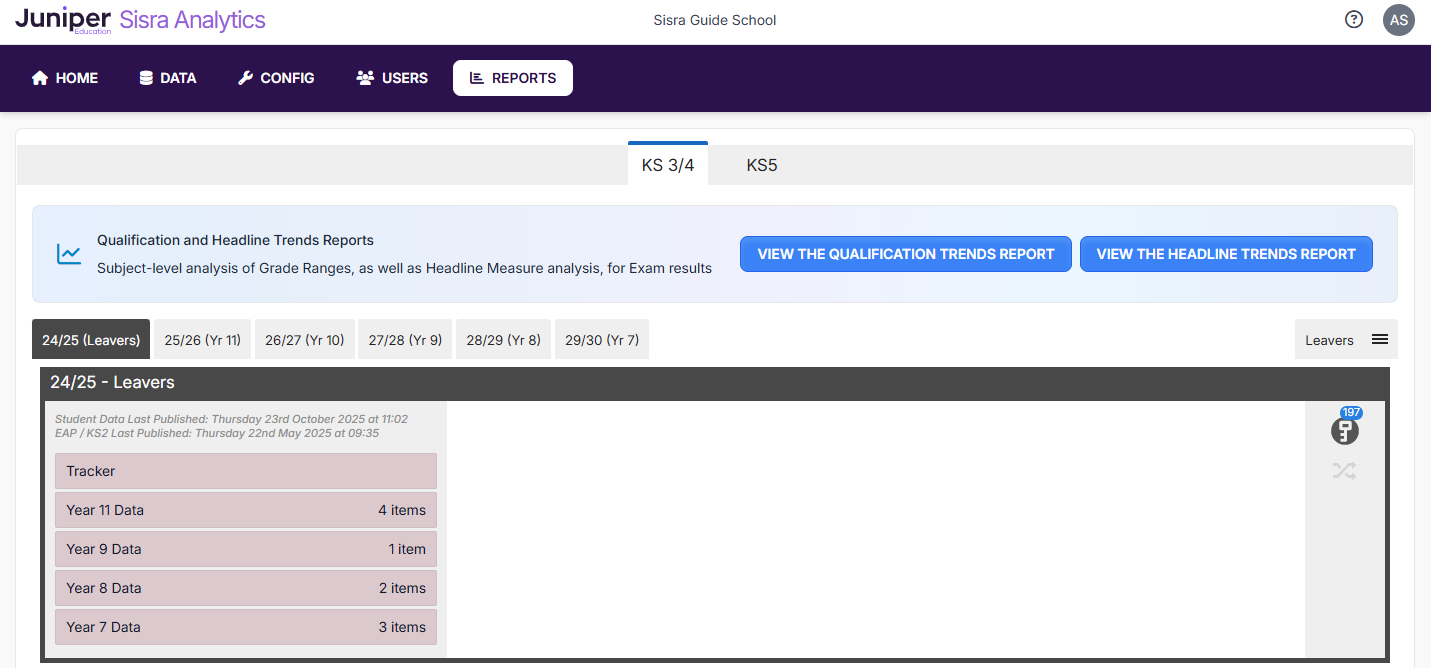Open the CONFIG menu

276,78
